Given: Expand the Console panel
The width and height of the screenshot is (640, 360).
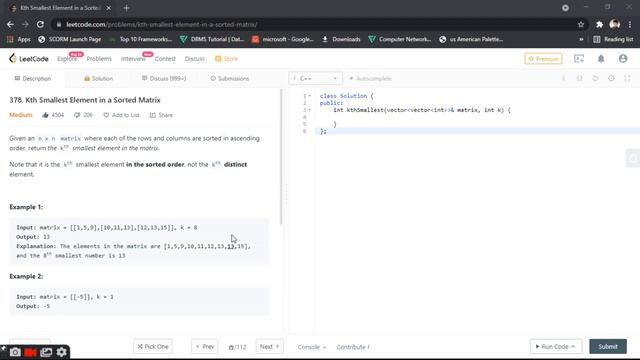Looking at the screenshot, I should (x=311, y=347).
